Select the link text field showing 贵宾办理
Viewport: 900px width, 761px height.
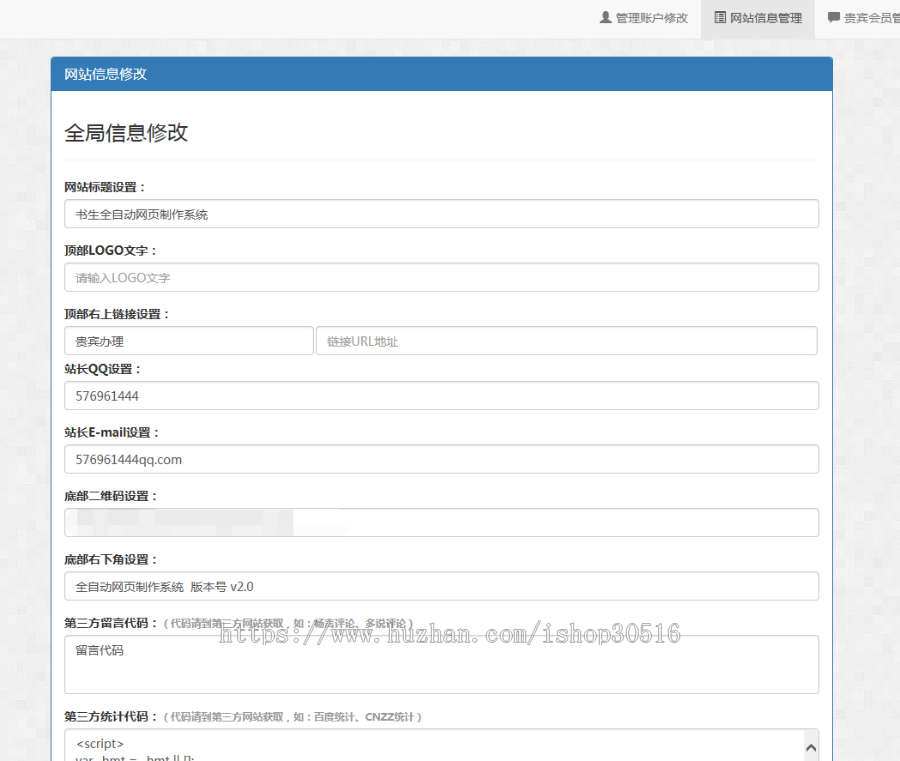pos(188,340)
